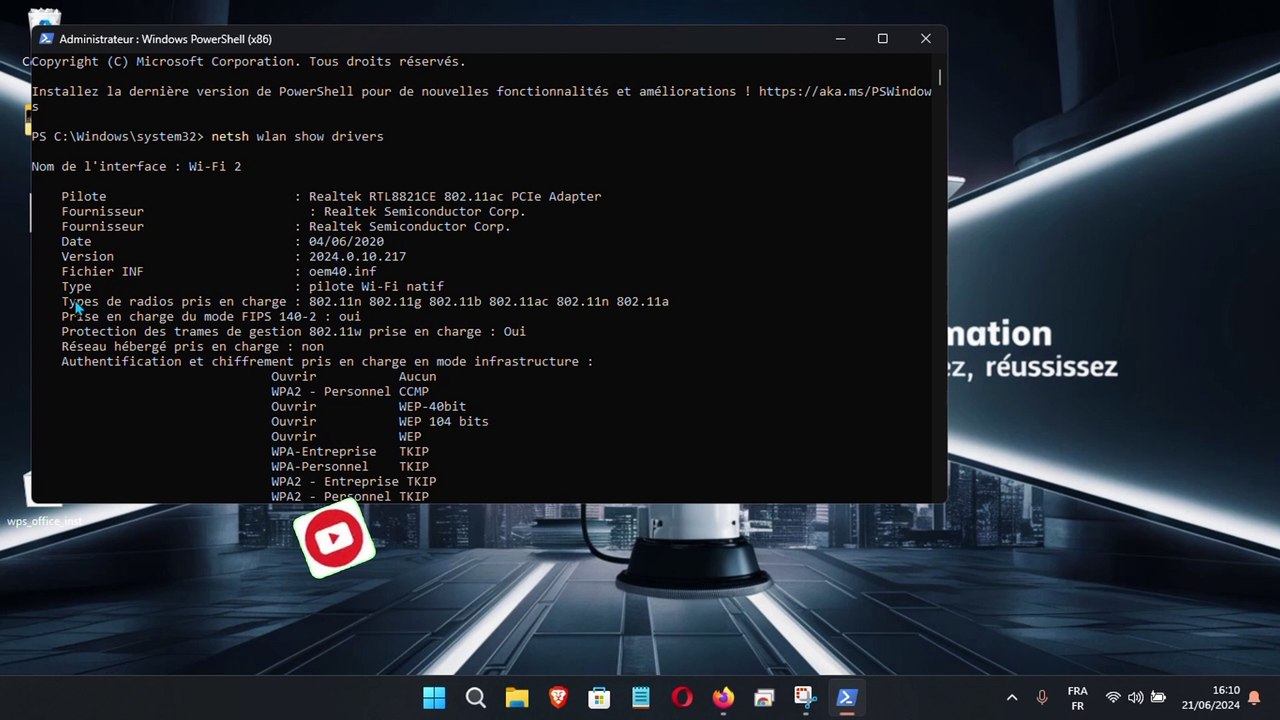Click the 'Aucun' encryption value

(x=417, y=377)
